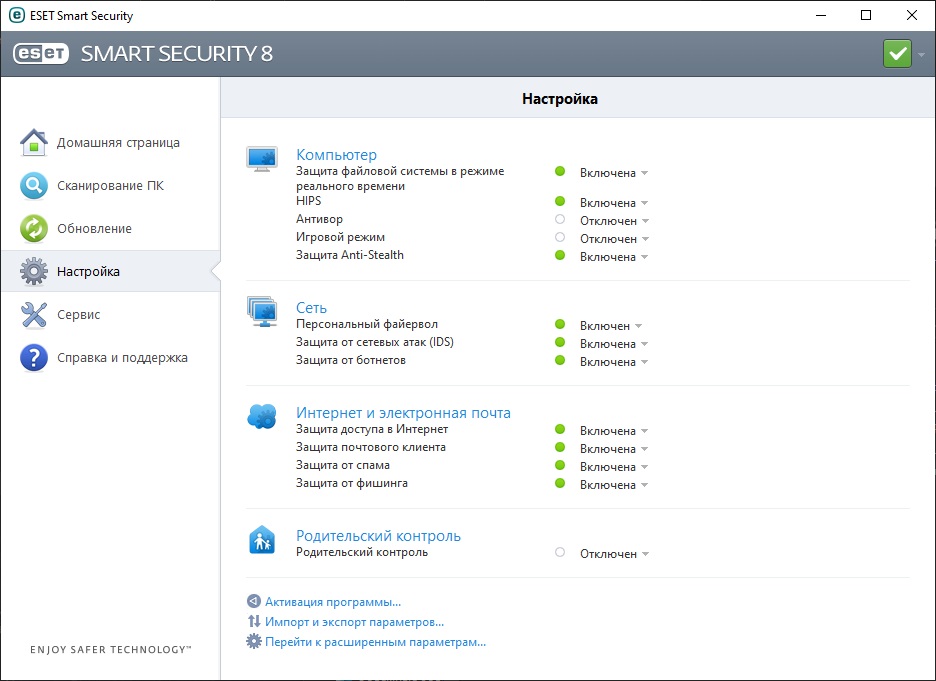The image size is (936, 681).
Task: Click the wrench icon for Сервис
Action: [34, 315]
